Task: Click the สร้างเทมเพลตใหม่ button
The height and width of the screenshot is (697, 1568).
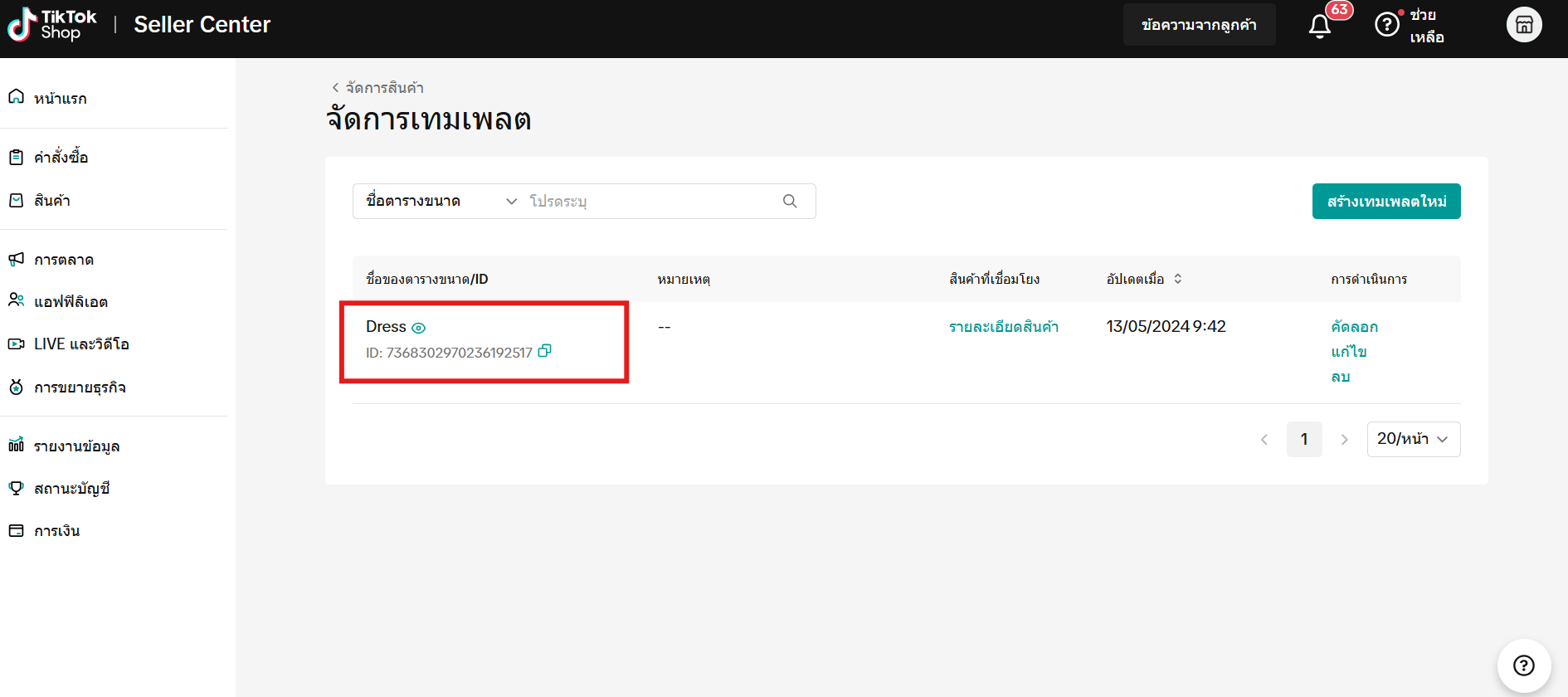Action: (x=1385, y=202)
